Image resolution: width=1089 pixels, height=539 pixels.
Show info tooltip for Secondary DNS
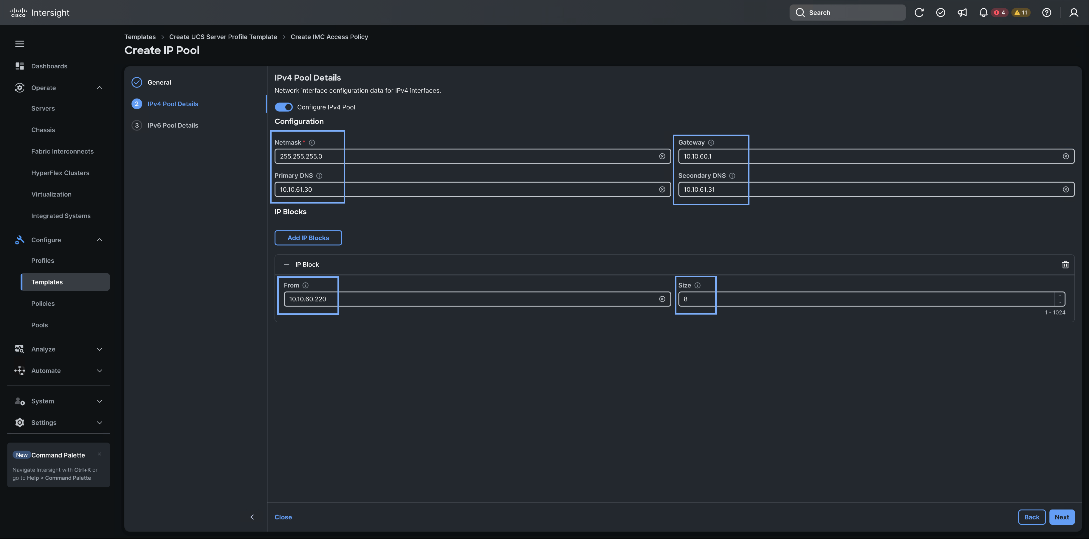[x=732, y=176]
